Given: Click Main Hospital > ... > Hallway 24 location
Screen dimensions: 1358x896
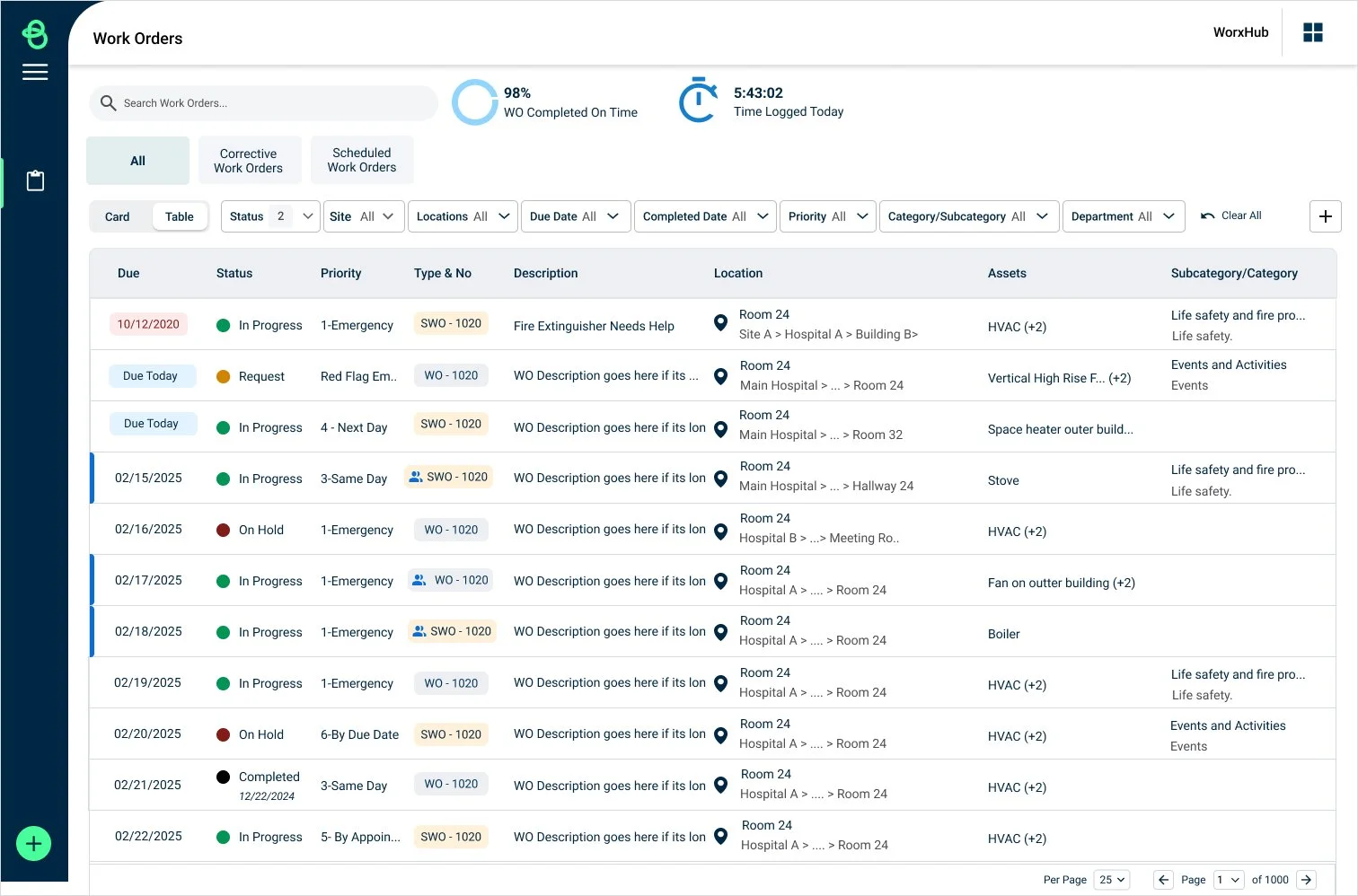Looking at the screenshot, I should click(x=826, y=486).
